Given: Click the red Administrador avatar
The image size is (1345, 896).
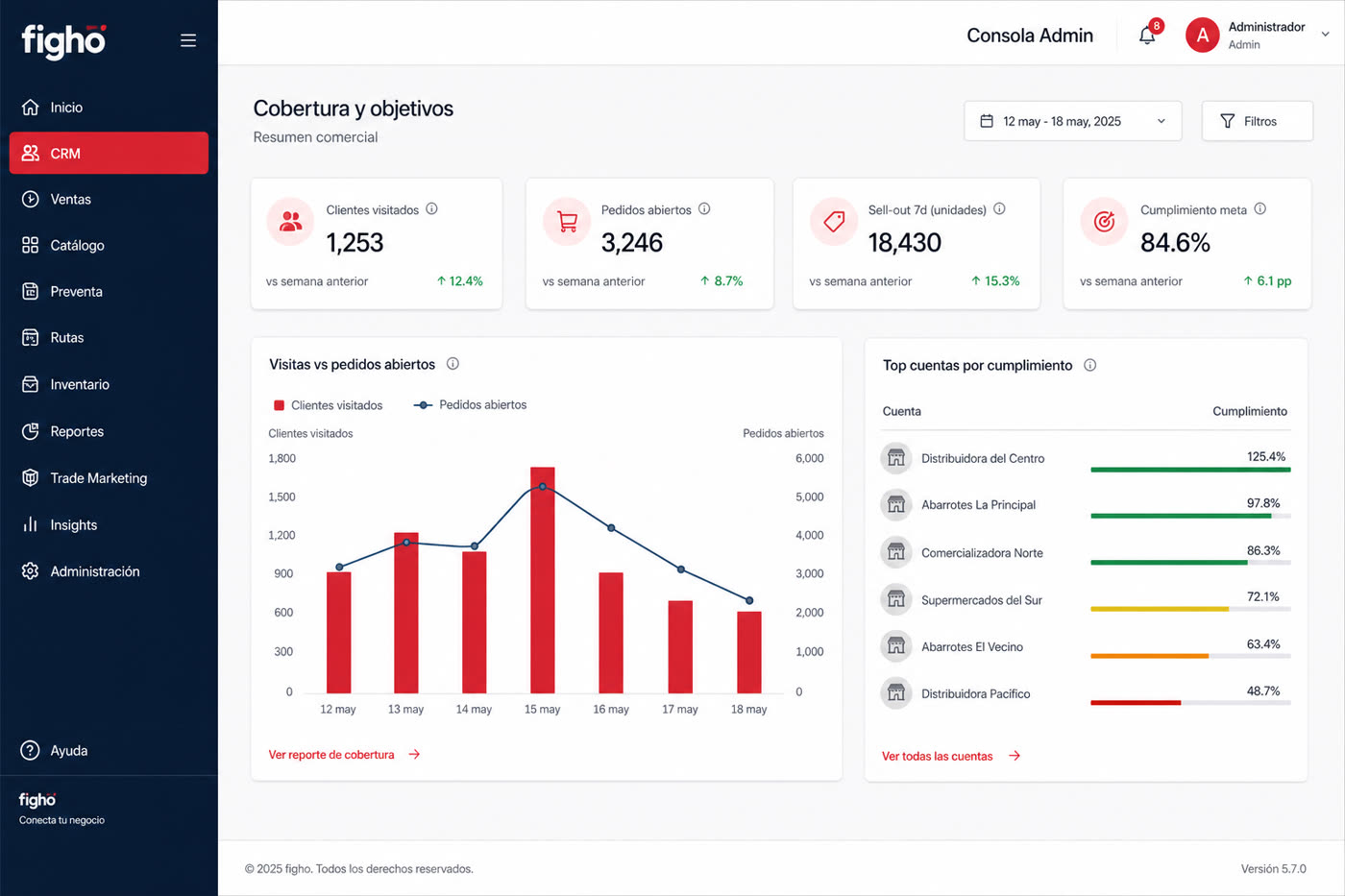Looking at the screenshot, I should pos(1202,36).
